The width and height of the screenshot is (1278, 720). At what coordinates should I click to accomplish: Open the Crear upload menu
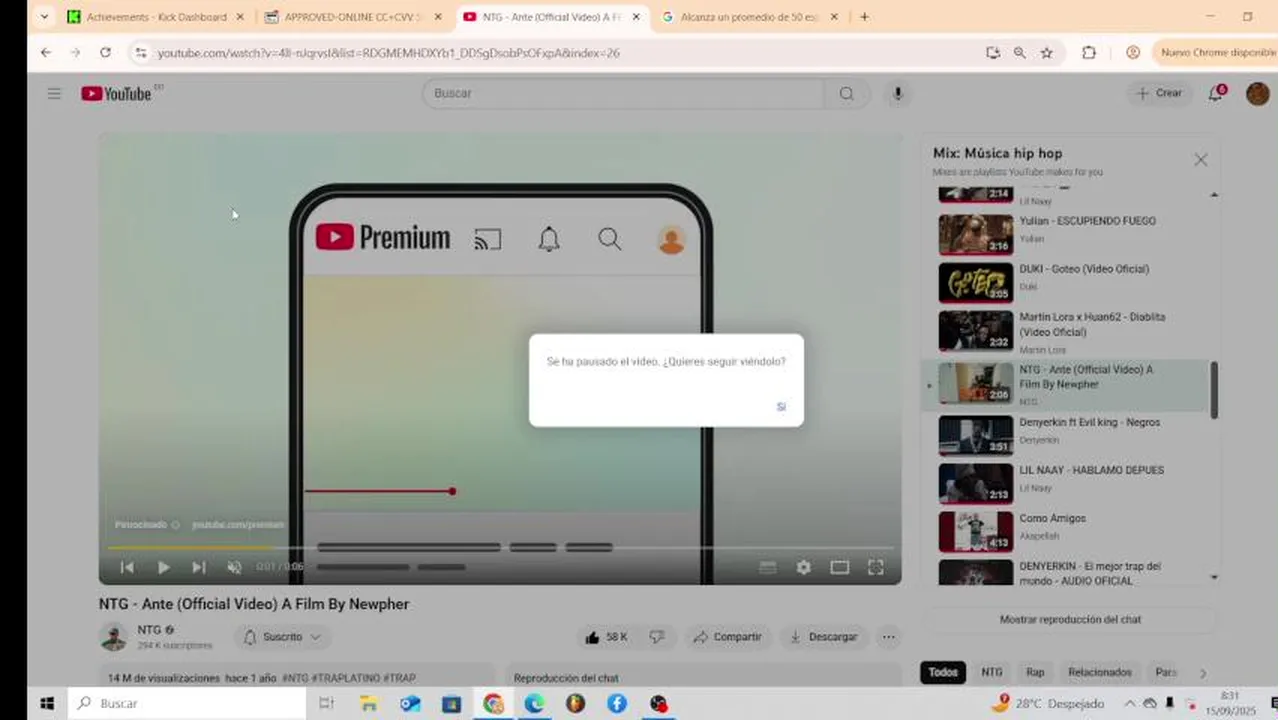[x=1159, y=93]
